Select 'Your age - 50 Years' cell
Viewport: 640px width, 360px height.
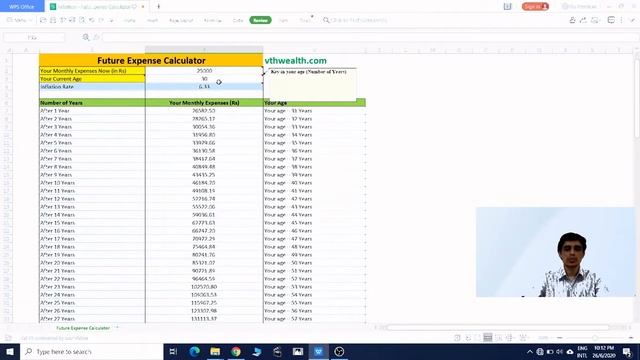[314, 262]
